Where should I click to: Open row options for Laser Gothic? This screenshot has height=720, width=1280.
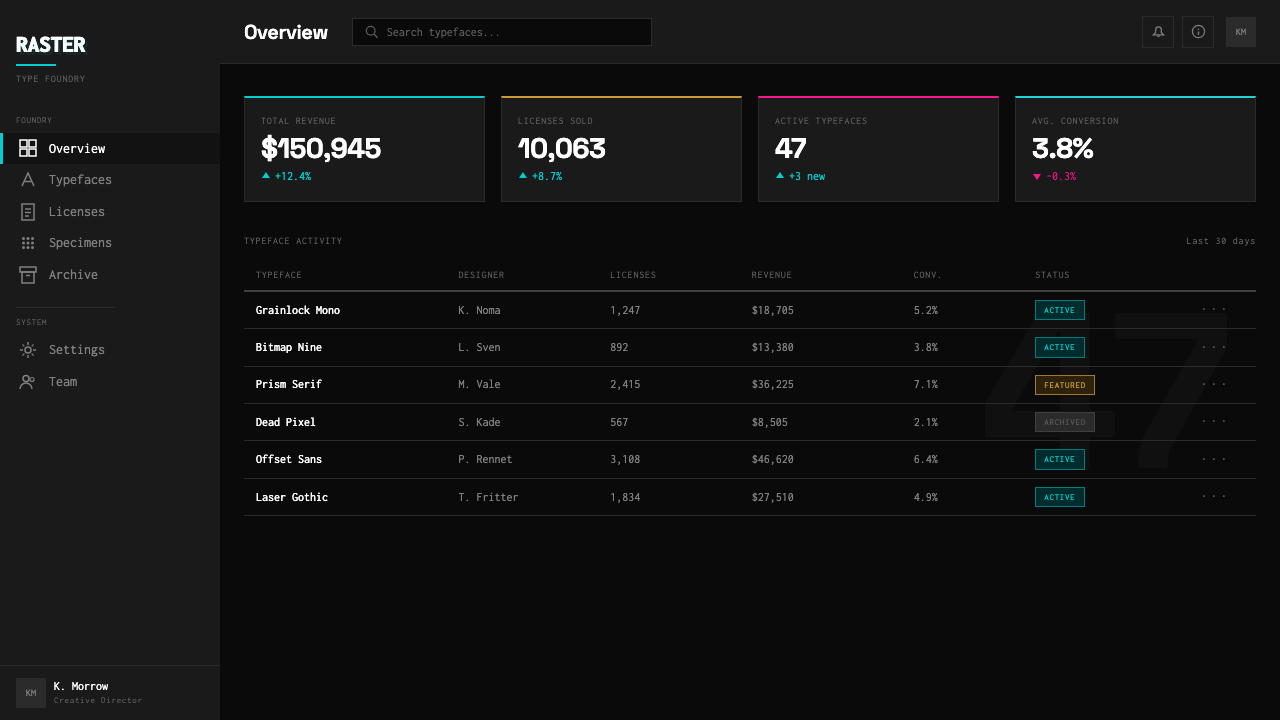point(1214,497)
